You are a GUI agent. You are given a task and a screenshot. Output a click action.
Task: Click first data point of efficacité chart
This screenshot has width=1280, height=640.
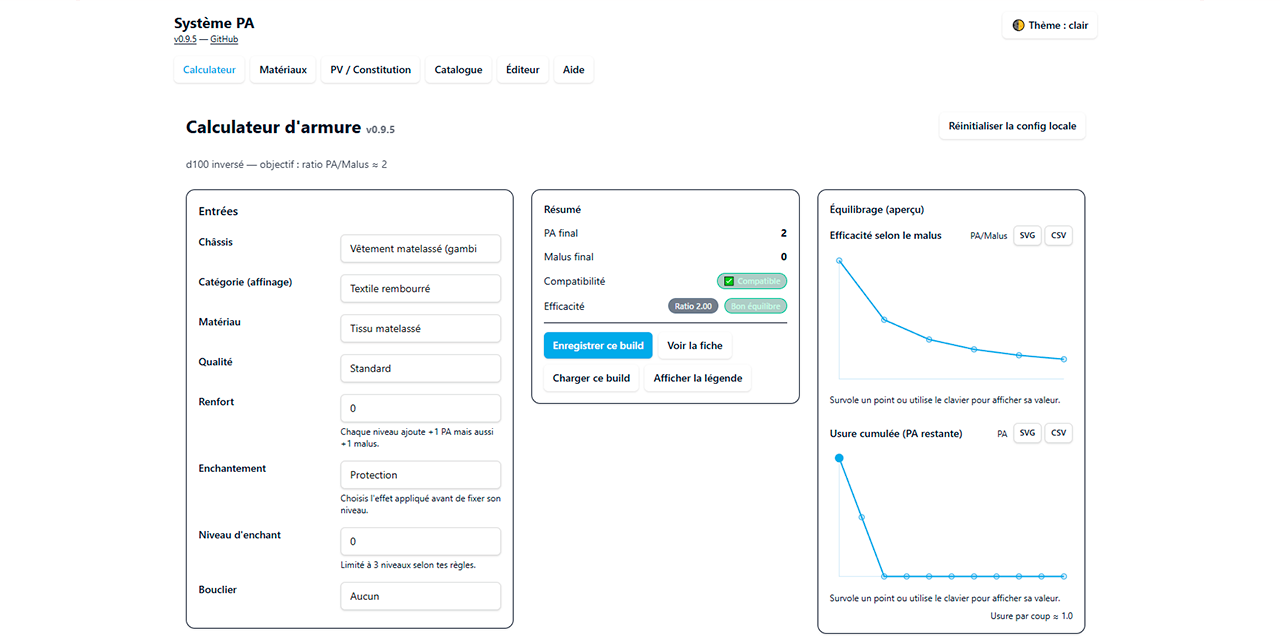(x=839, y=260)
